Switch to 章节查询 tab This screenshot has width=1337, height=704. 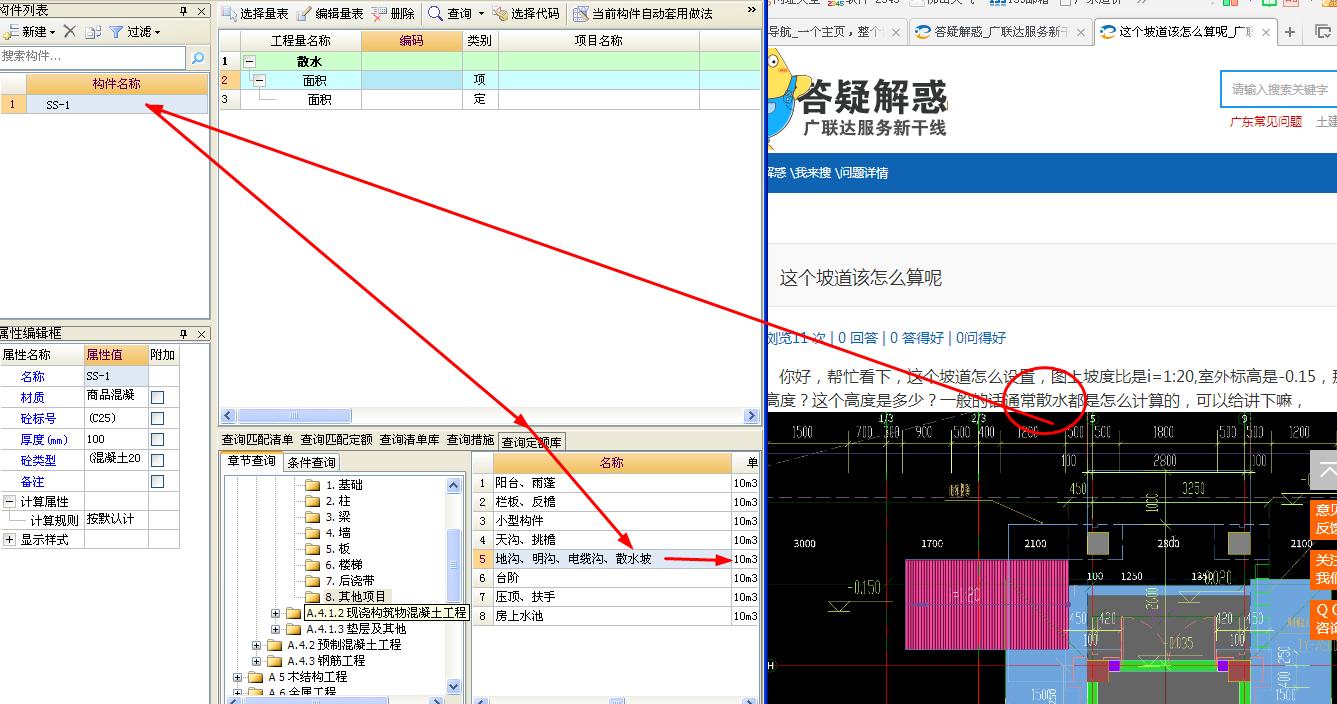click(x=251, y=461)
